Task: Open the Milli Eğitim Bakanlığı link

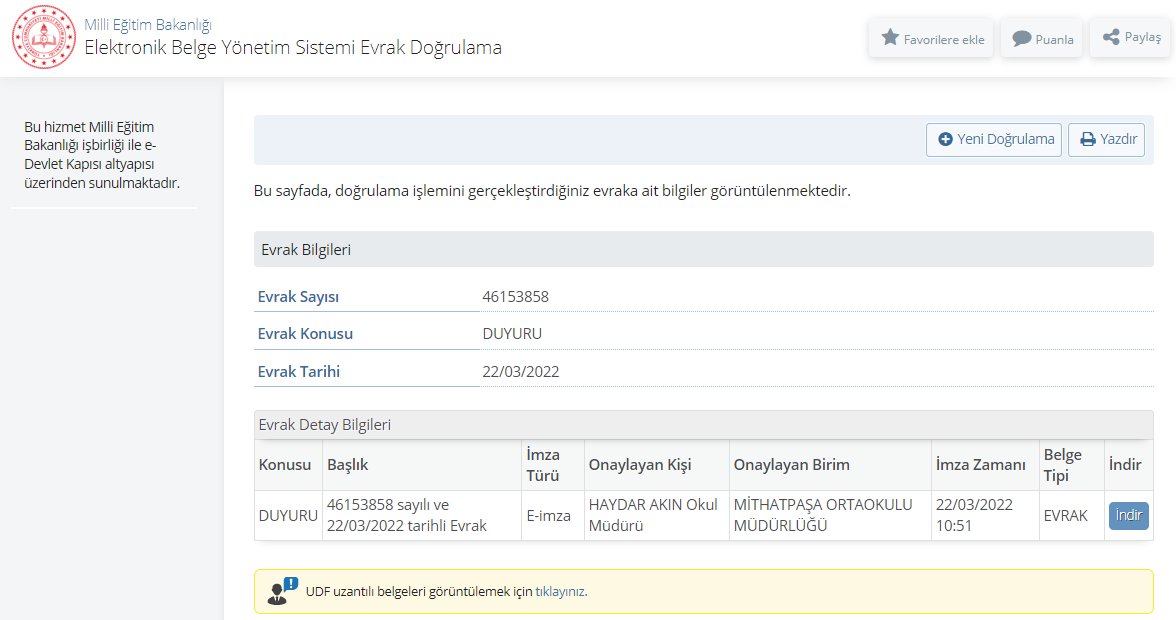Action: coord(147,25)
